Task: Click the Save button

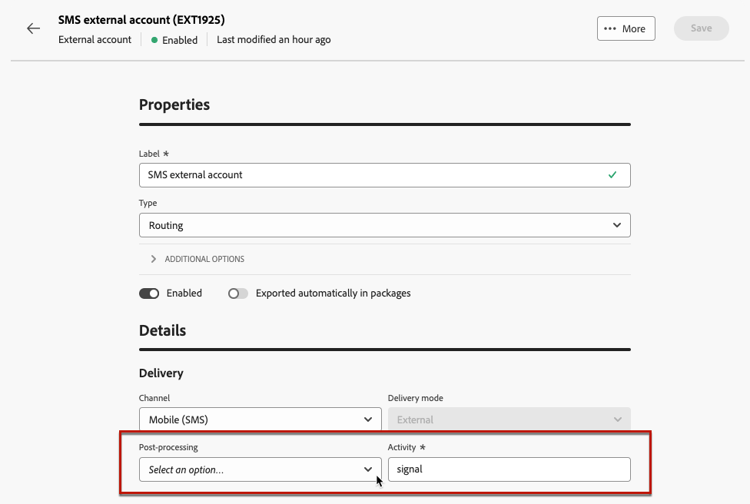Action: click(x=701, y=28)
